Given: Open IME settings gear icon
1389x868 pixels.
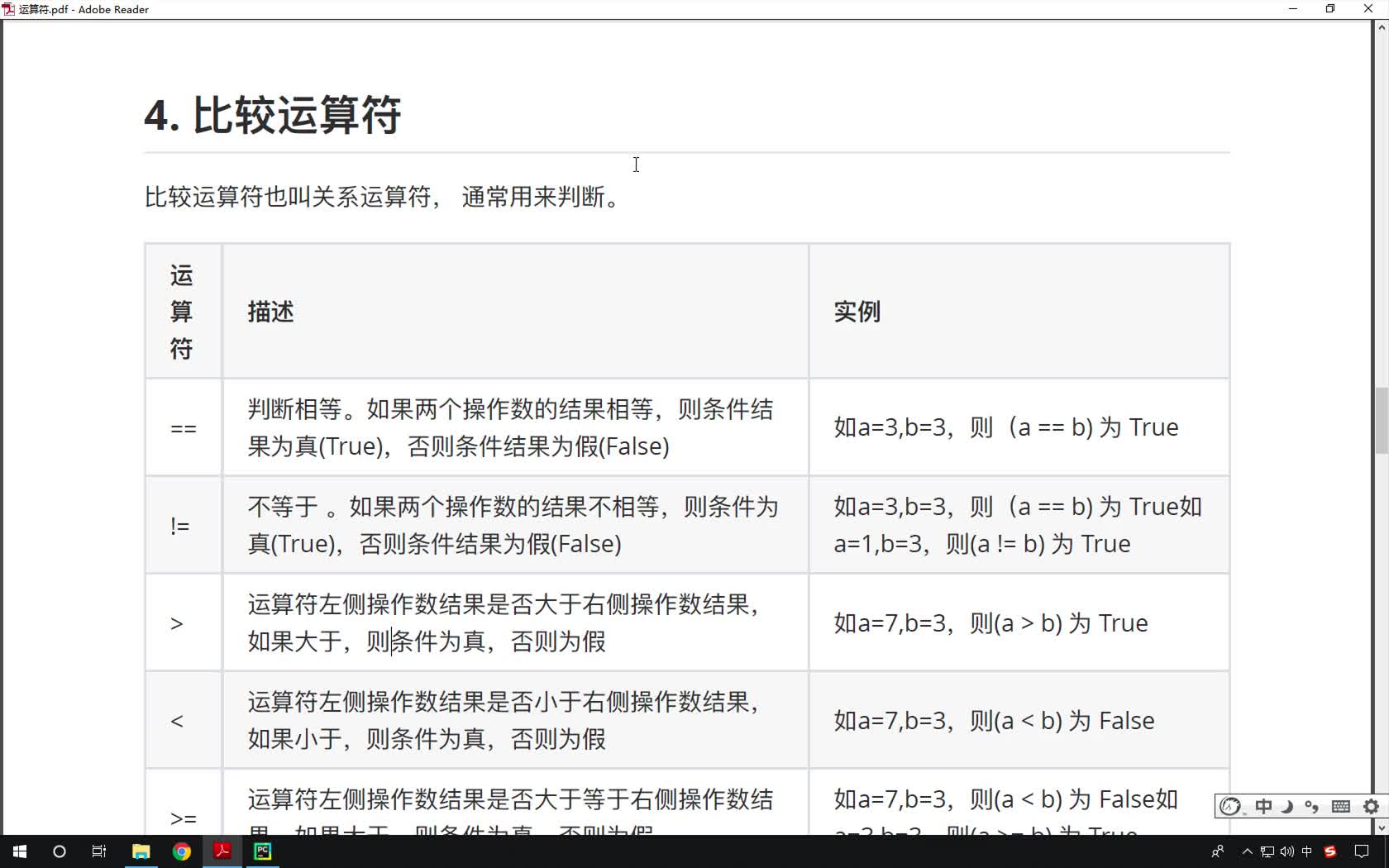Looking at the screenshot, I should [1371, 806].
